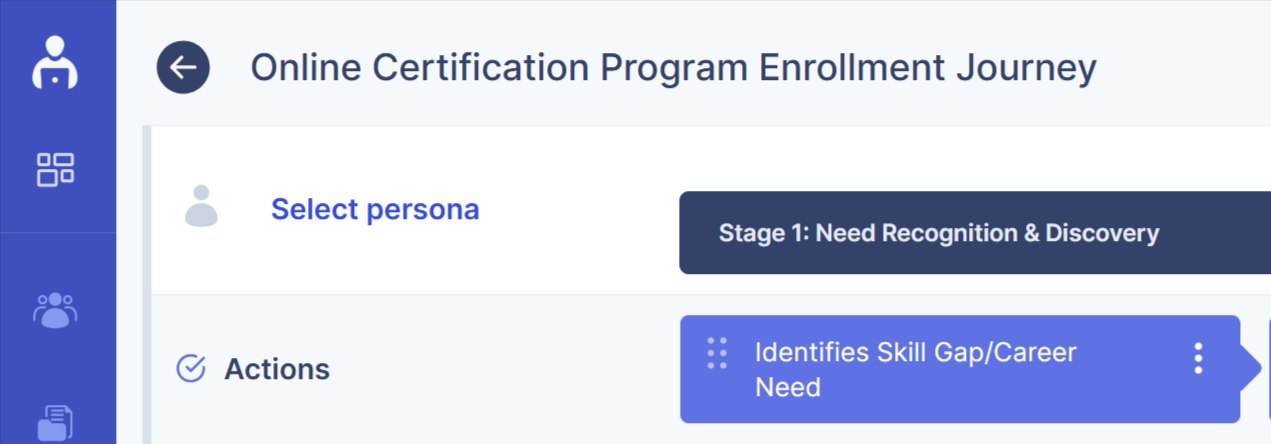1271x444 pixels.
Task: Open the documents folder section
Action: (x=55, y=424)
